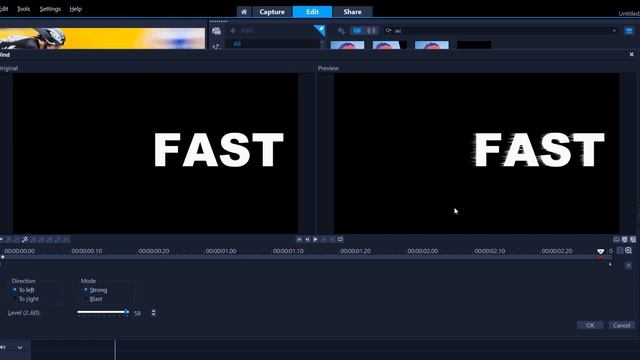Viewport: 640px width, 360px height.
Task: Close the Wind filter dialog
Action: [631, 54]
